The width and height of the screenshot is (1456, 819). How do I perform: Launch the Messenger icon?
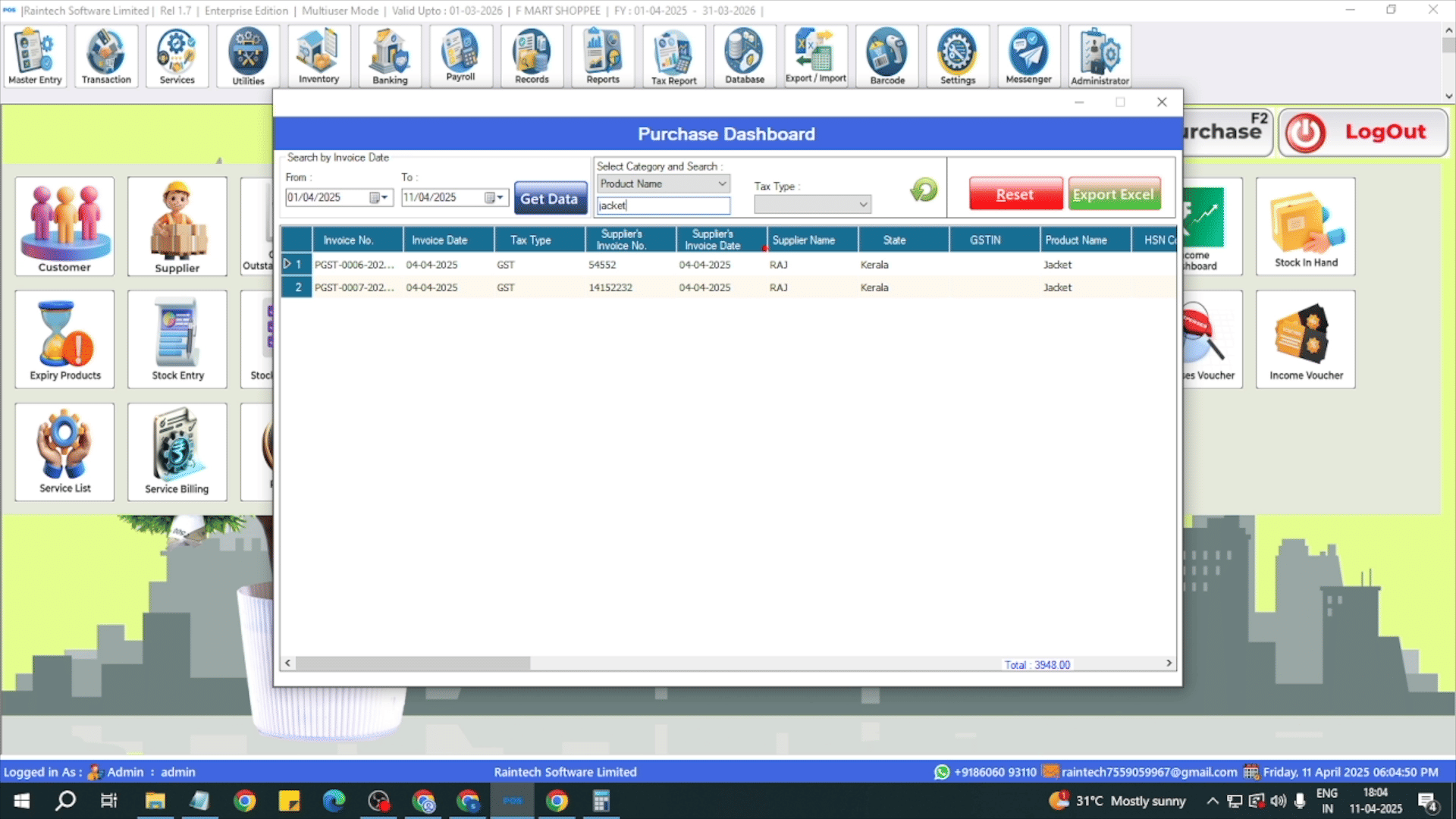click(x=1028, y=56)
